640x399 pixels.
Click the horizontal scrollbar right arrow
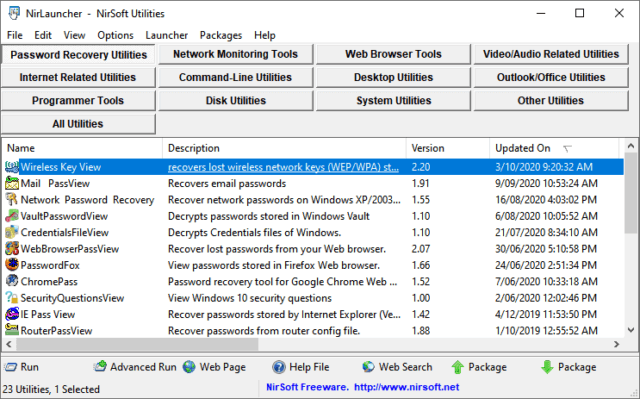617,344
